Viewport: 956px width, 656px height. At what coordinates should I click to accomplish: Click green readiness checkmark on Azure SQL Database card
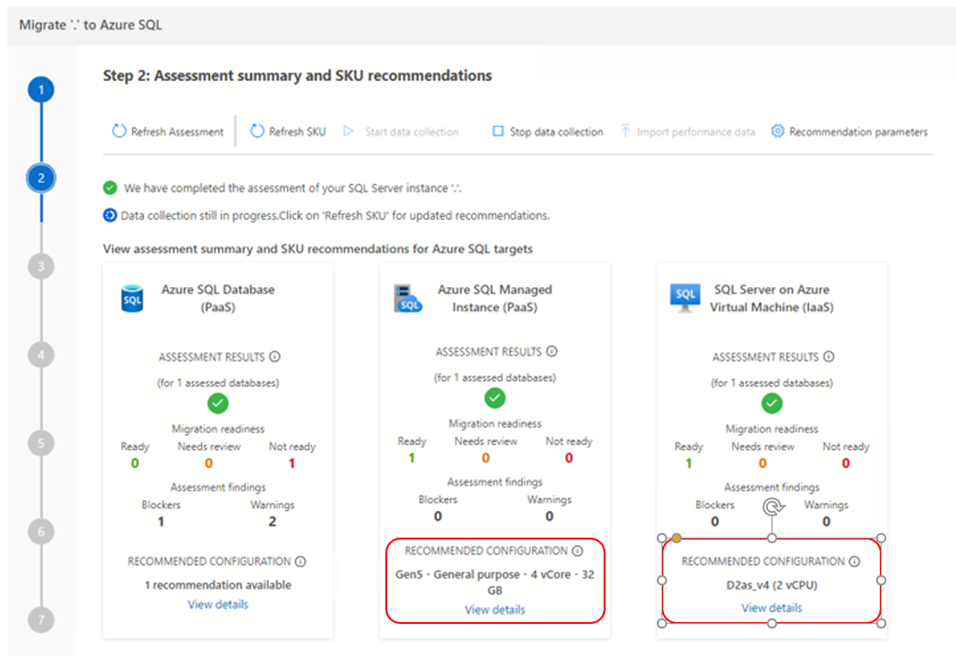click(x=218, y=404)
